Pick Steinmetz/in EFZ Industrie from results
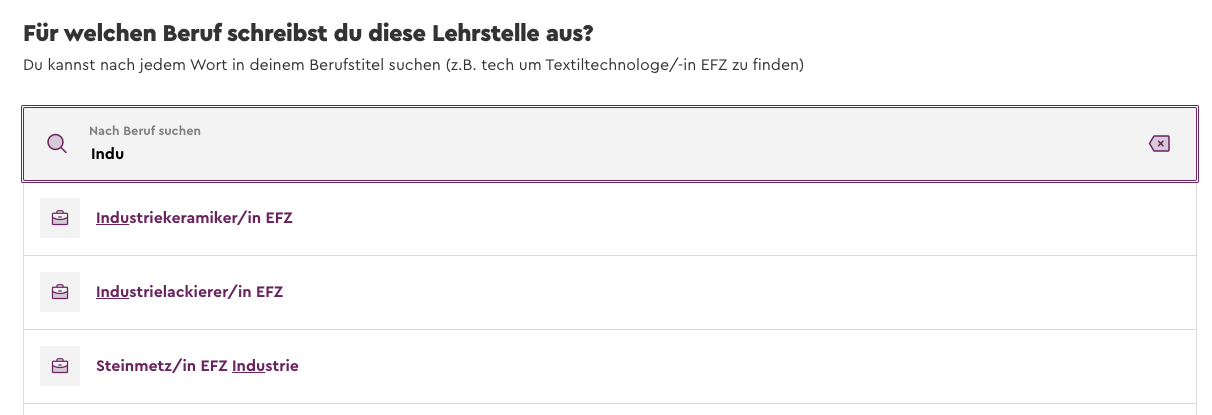Image resolution: width=1212 pixels, height=415 pixels. coord(197,366)
